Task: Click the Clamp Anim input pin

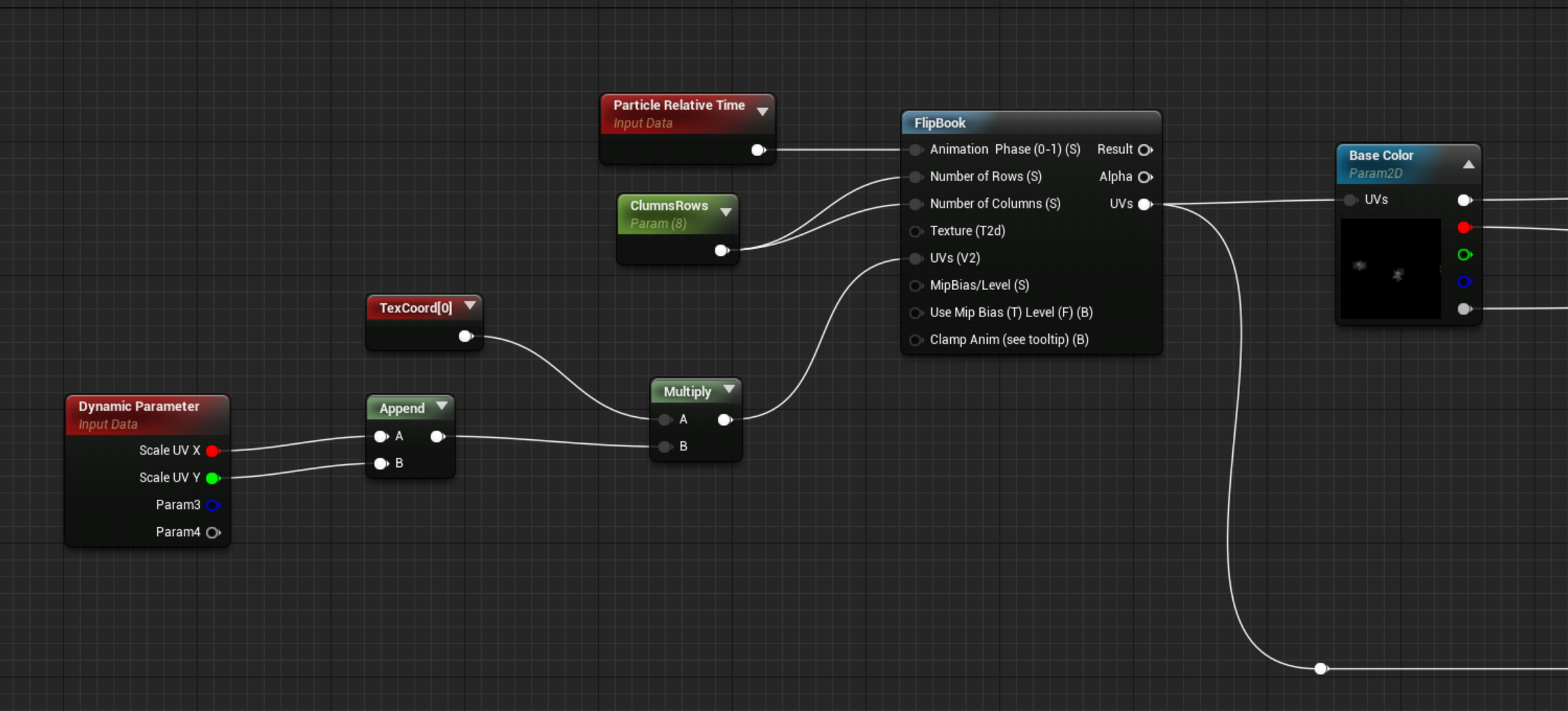Action: [x=916, y=340]
